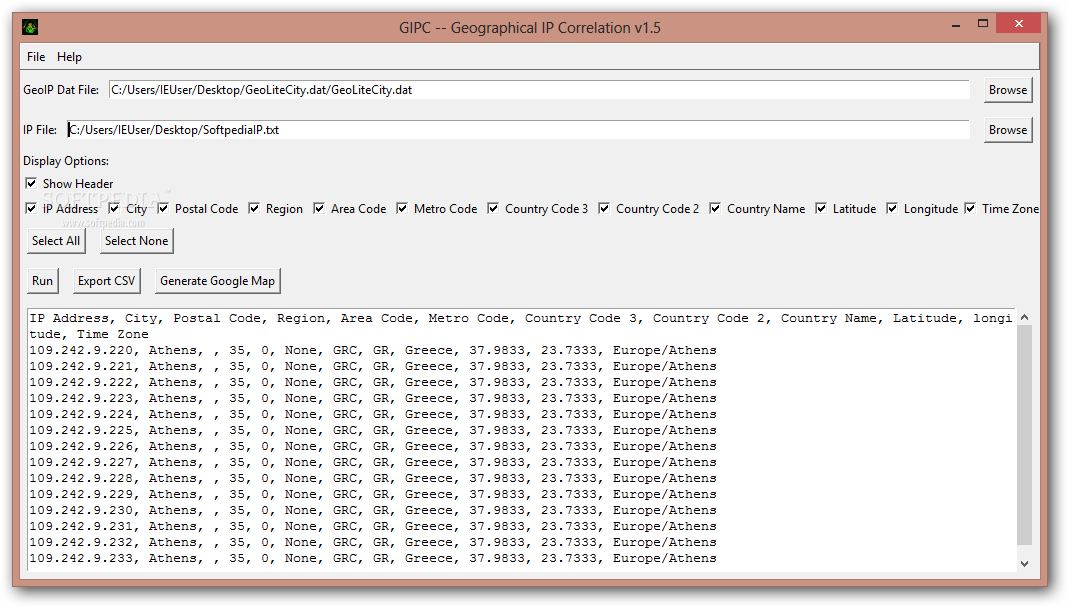Browse for the GeoIP Dat file
The image size is (1068, 607).
point(1008,90)
